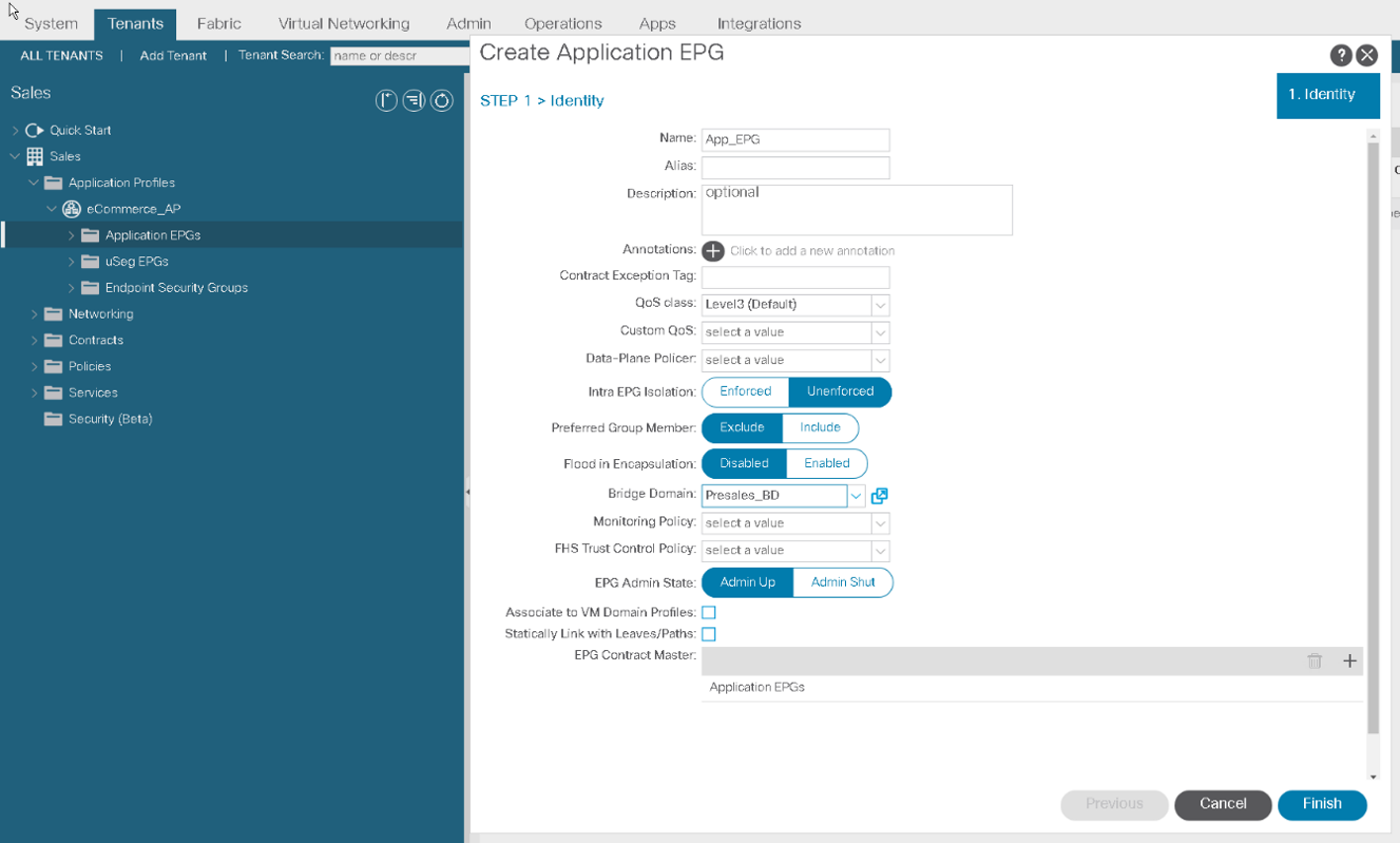Add EPG Contract Master plus icon
The image size is (1400, 843).
pyautogui.click(x=1350, y=661)
